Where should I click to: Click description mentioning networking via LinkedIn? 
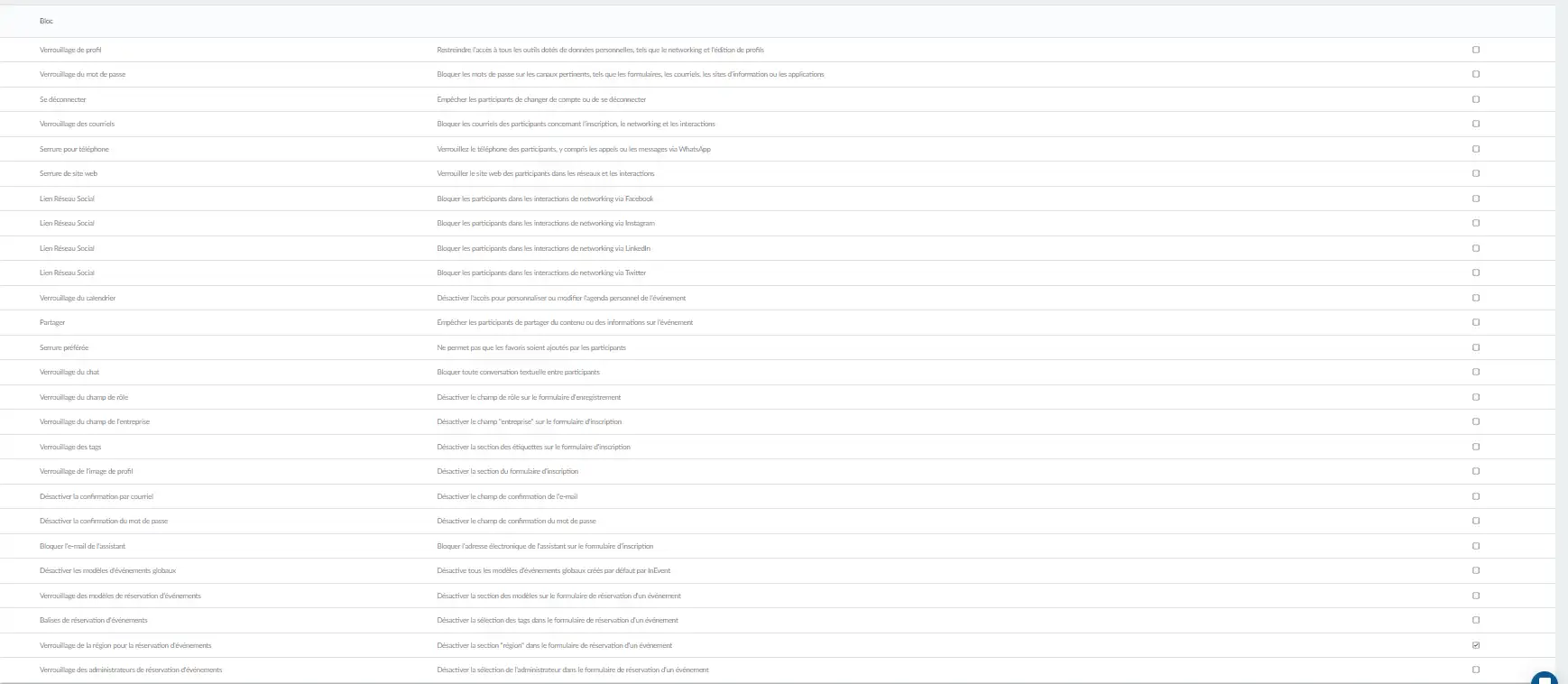[x=544, y=248]
